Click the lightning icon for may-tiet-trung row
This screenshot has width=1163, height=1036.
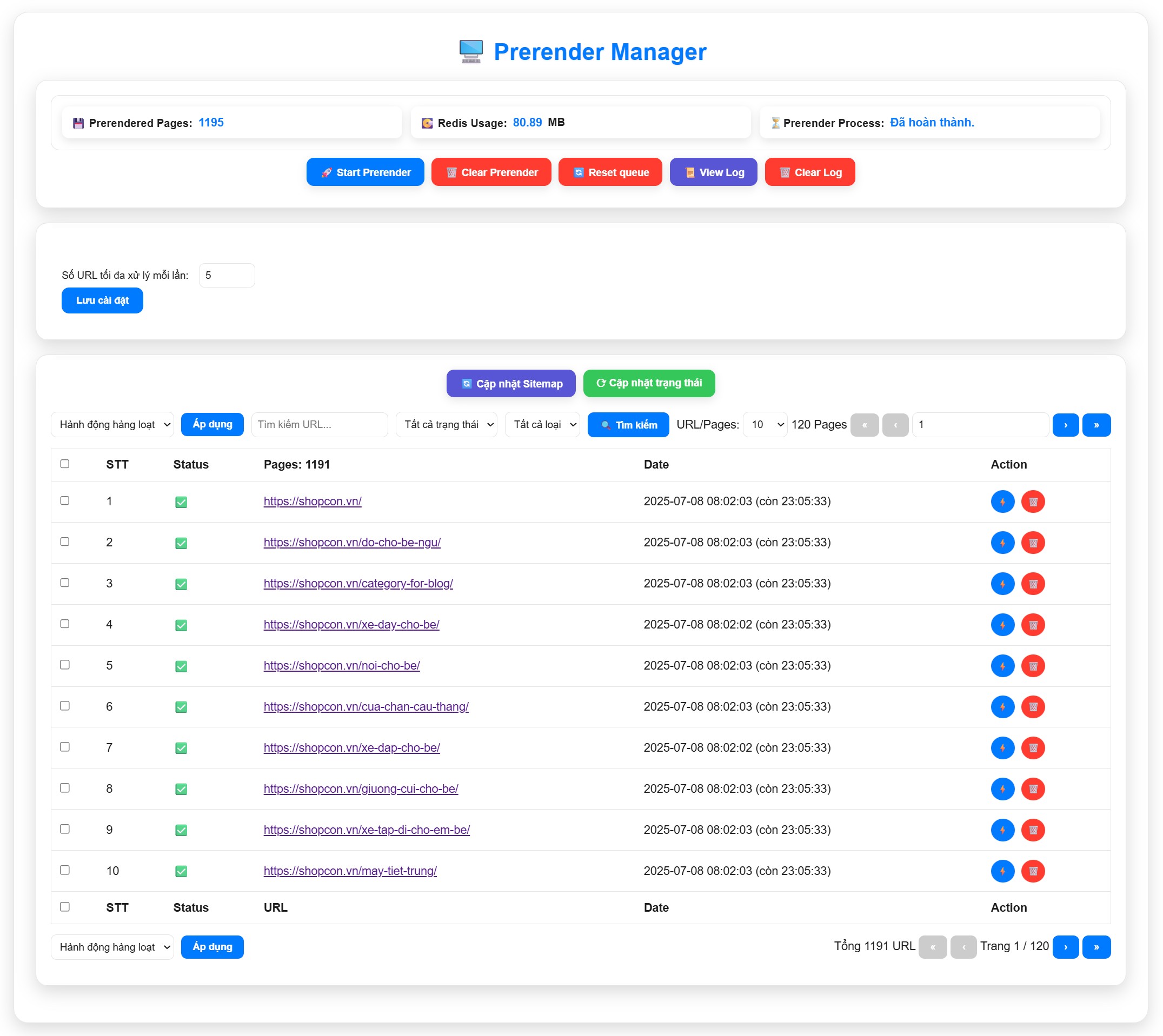(1002, 870)
